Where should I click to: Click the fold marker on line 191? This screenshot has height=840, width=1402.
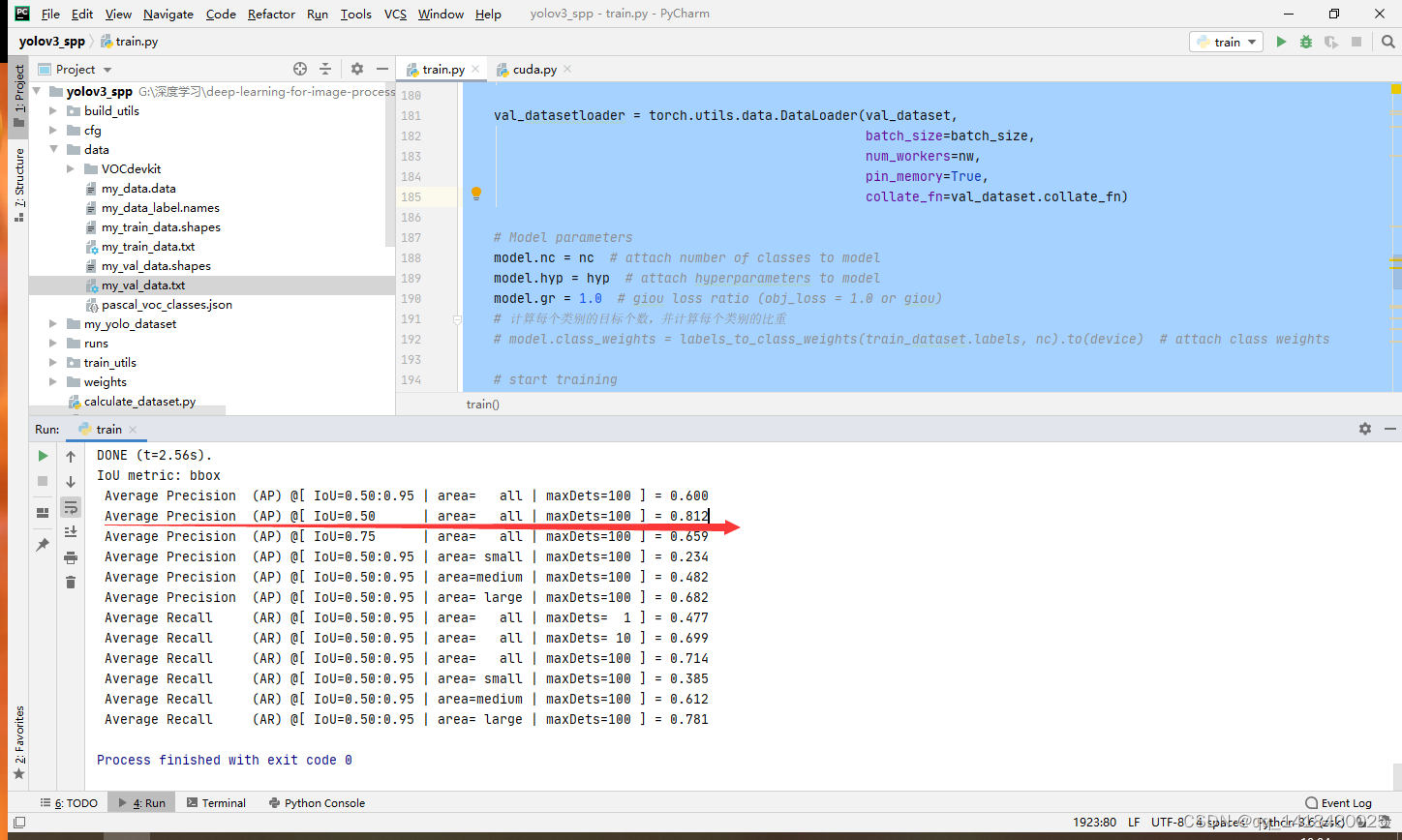point(456,318)
